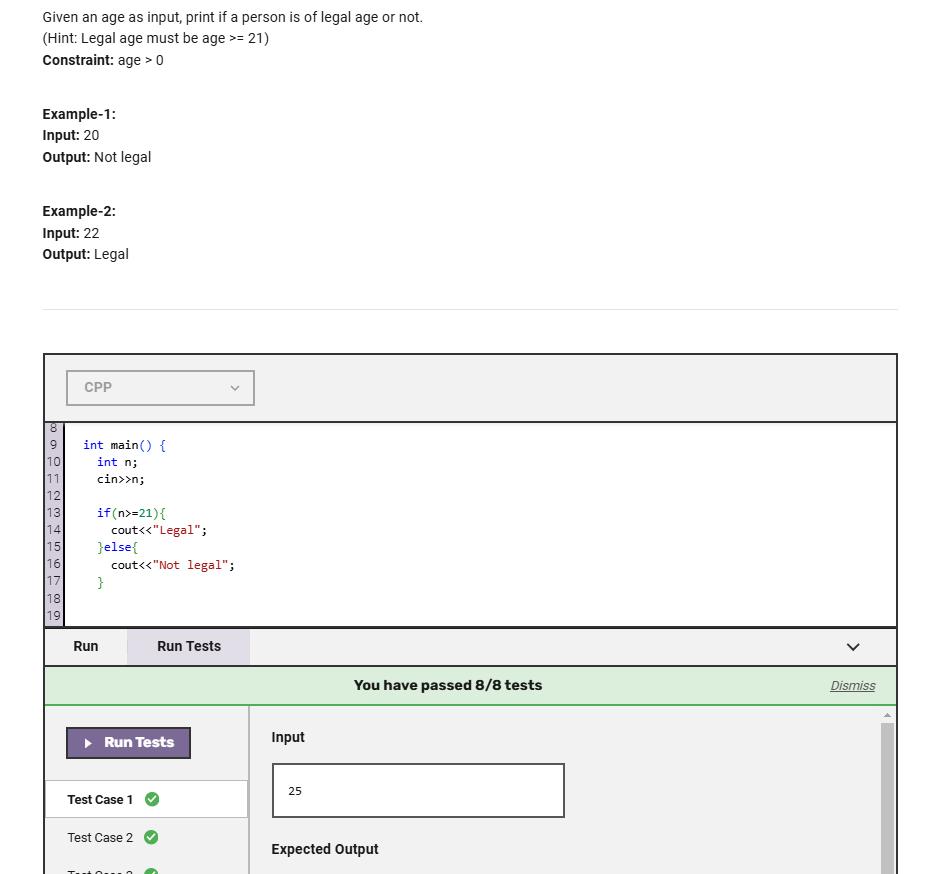Screen dimensions: 947x874
Task: Select Test Case 2
Action: (x=147, y=837)
